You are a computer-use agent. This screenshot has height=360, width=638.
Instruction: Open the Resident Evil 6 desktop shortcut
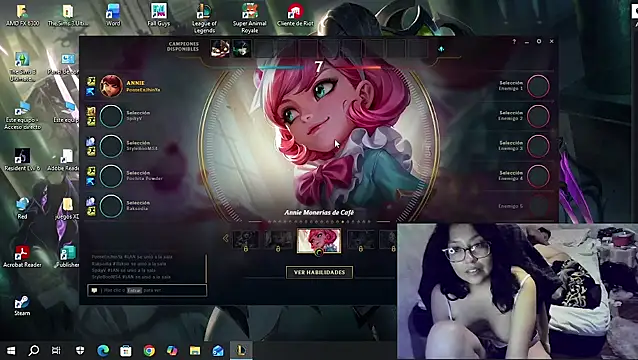[x=22, y=159]
